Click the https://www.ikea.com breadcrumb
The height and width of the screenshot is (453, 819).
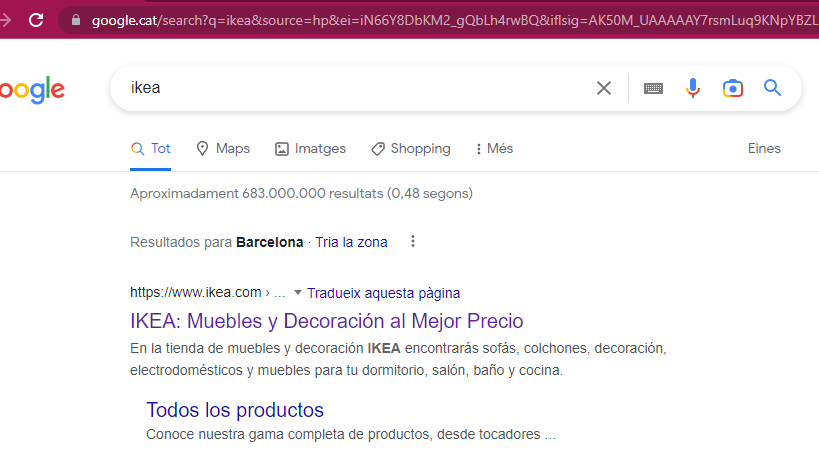pyautogui.click(x=195, y=293)
